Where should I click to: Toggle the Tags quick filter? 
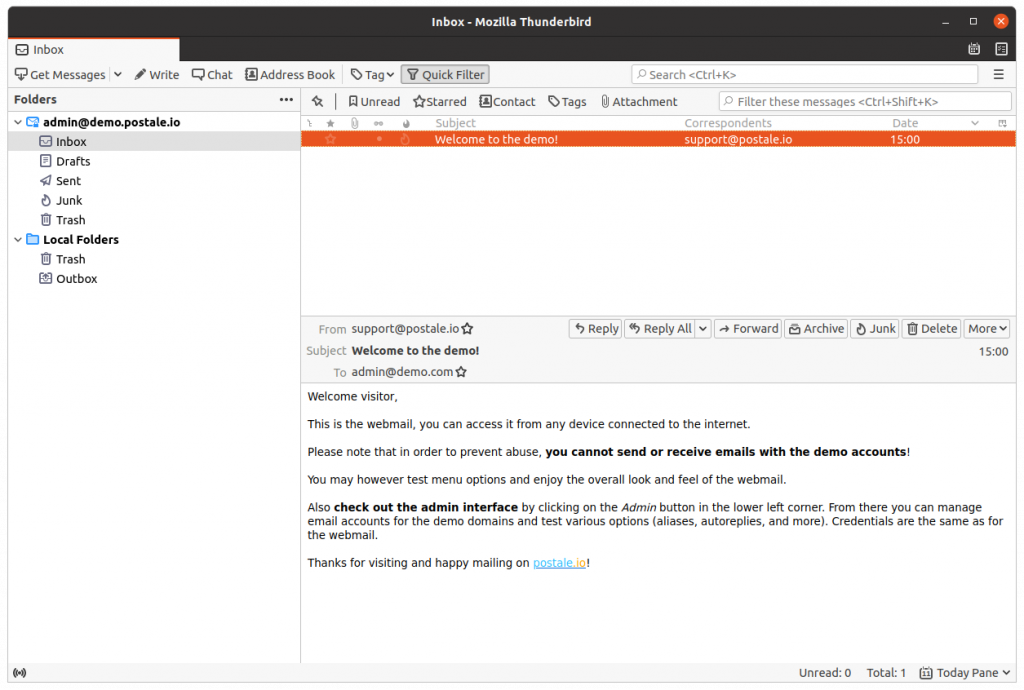click(x=567, y=101)
